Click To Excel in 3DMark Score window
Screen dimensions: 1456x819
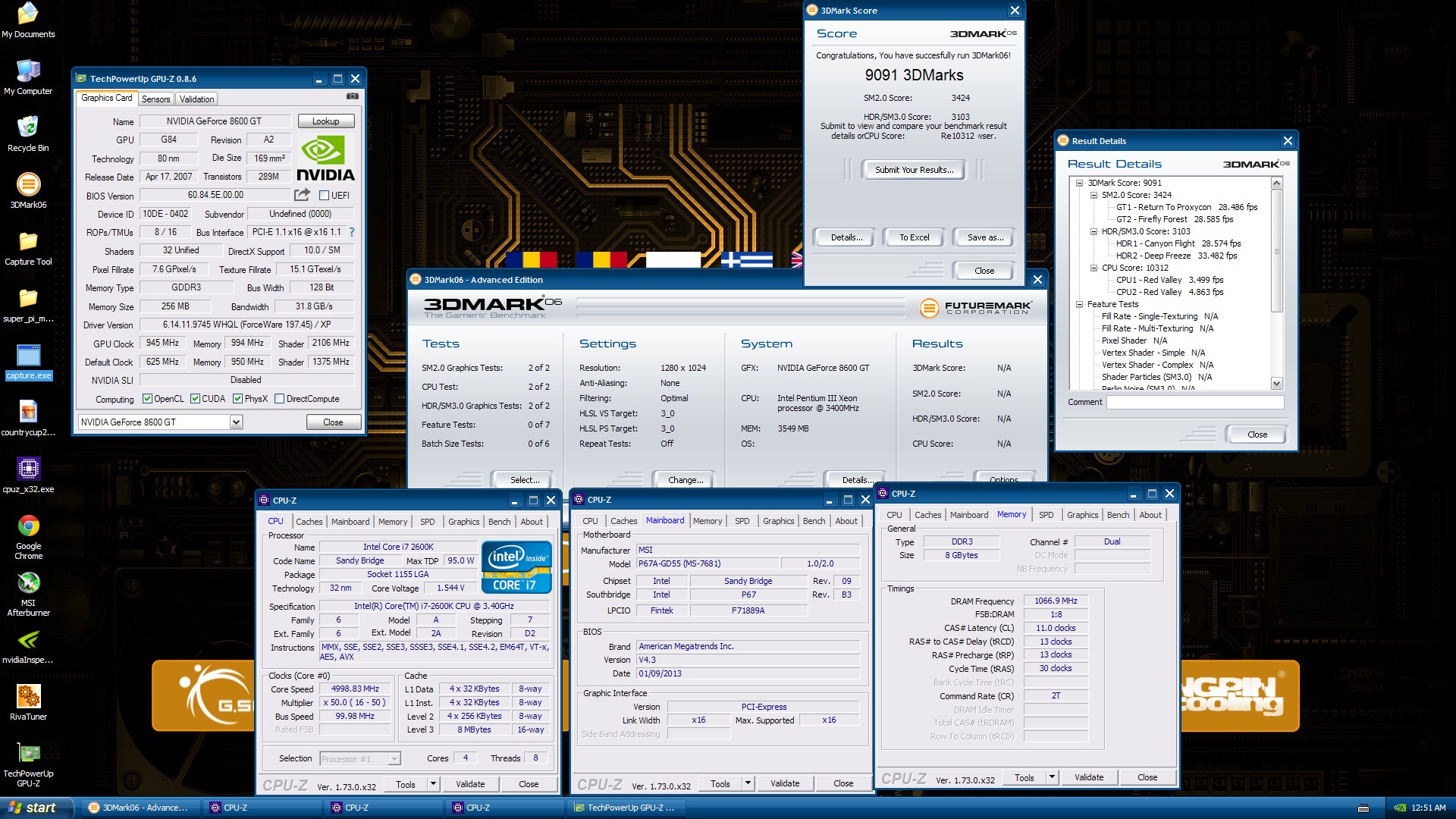[914, 237]
